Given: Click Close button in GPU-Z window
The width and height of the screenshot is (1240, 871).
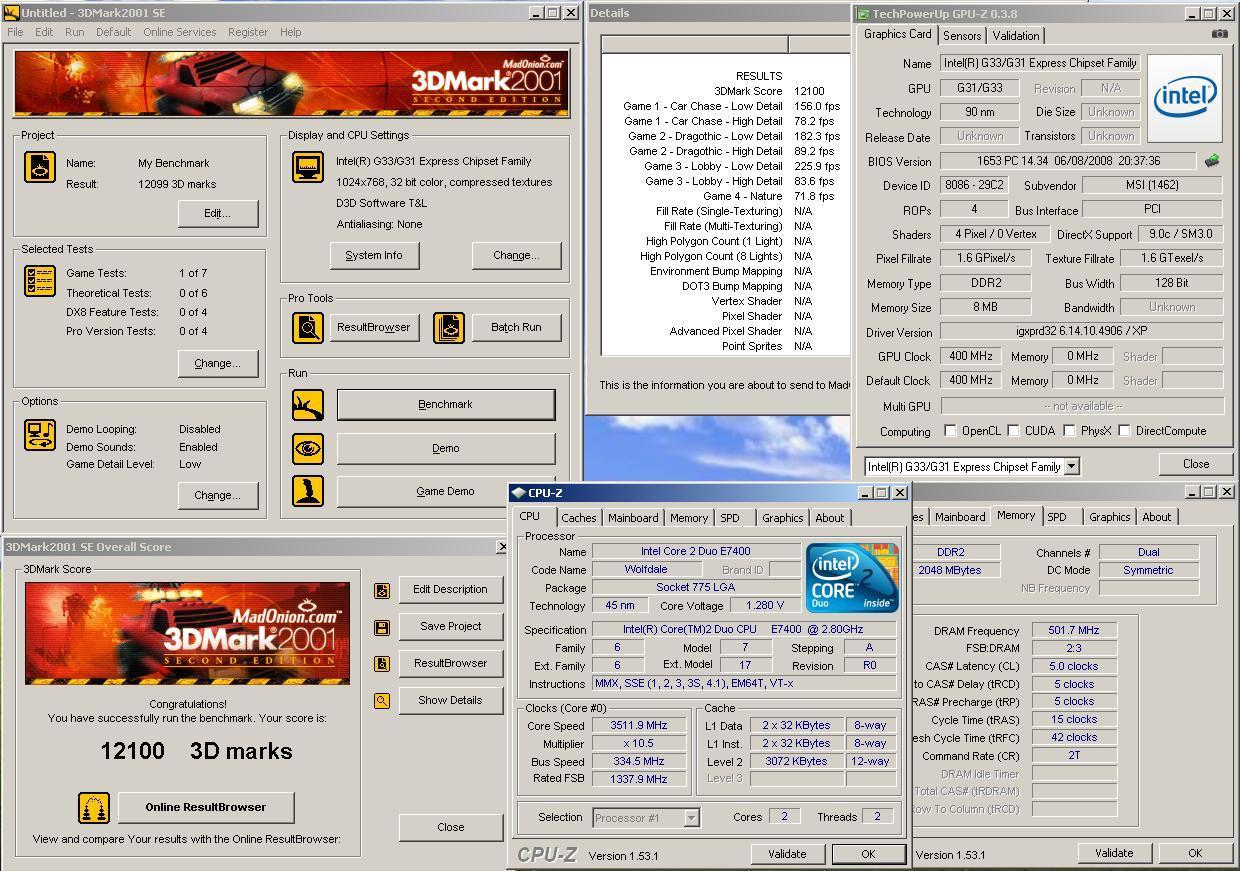Looking at the screenshot, I should [x=1196, y=464].
